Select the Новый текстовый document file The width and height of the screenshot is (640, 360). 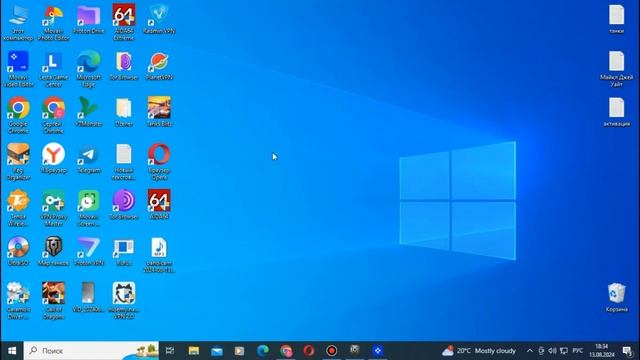(x=124, y=162)
